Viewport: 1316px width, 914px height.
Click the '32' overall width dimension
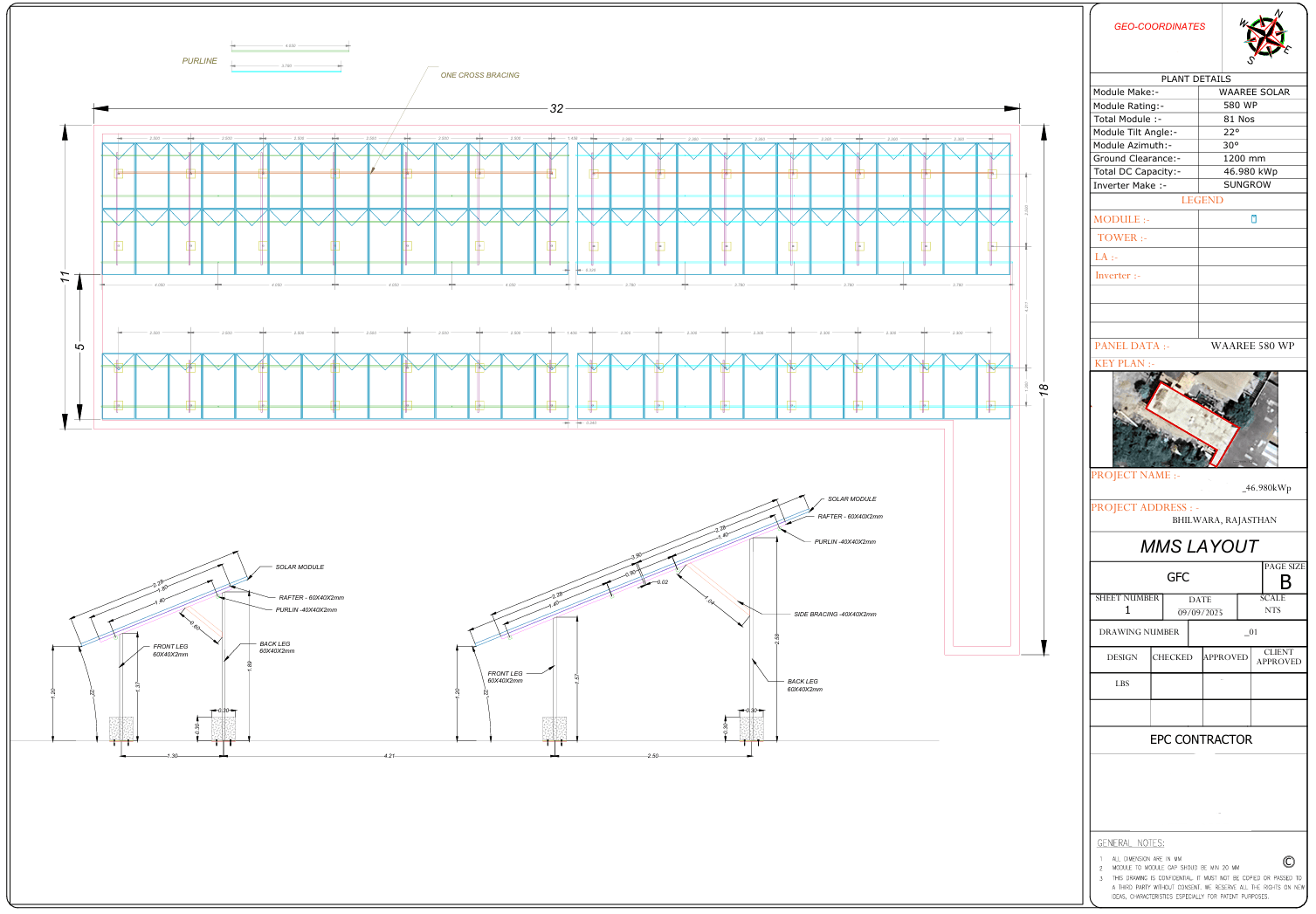pyautogui.click(x=556, y=108)
